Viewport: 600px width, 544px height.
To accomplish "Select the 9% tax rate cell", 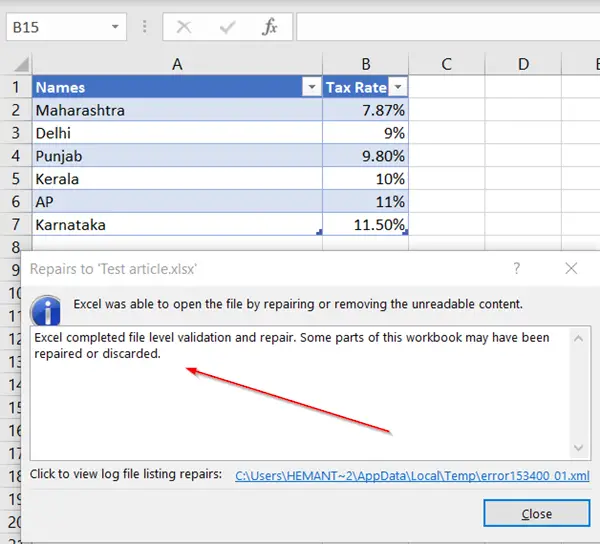I will 365,133.
